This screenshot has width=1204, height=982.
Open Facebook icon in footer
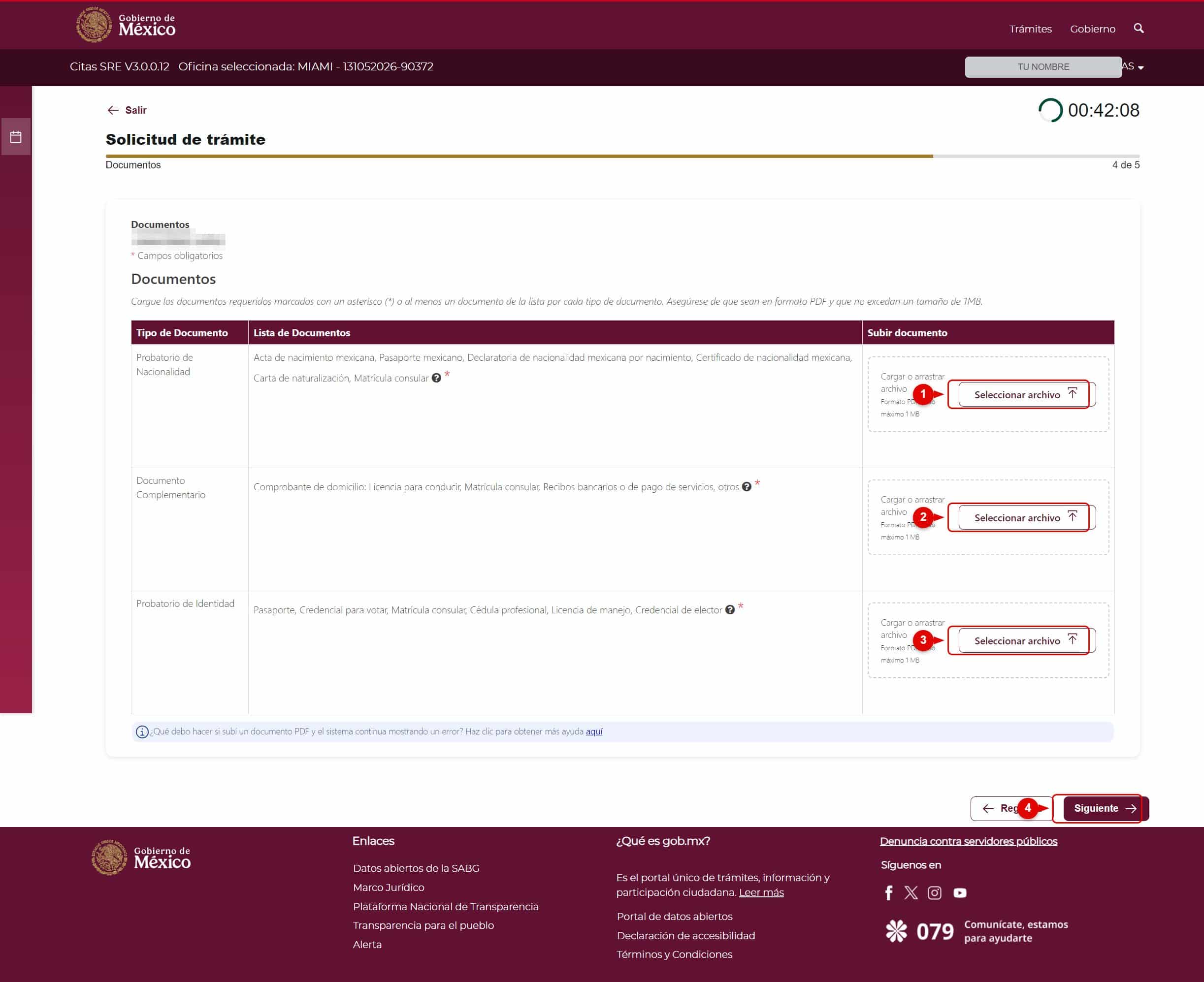[x=888, y=892]
